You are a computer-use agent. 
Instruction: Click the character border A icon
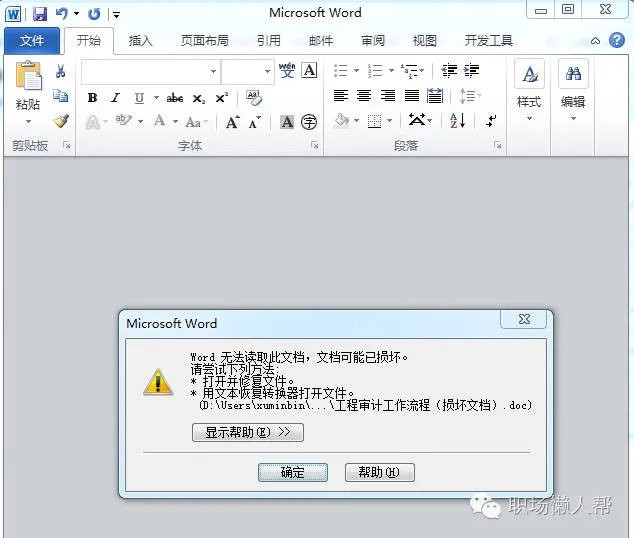(309, 70)
